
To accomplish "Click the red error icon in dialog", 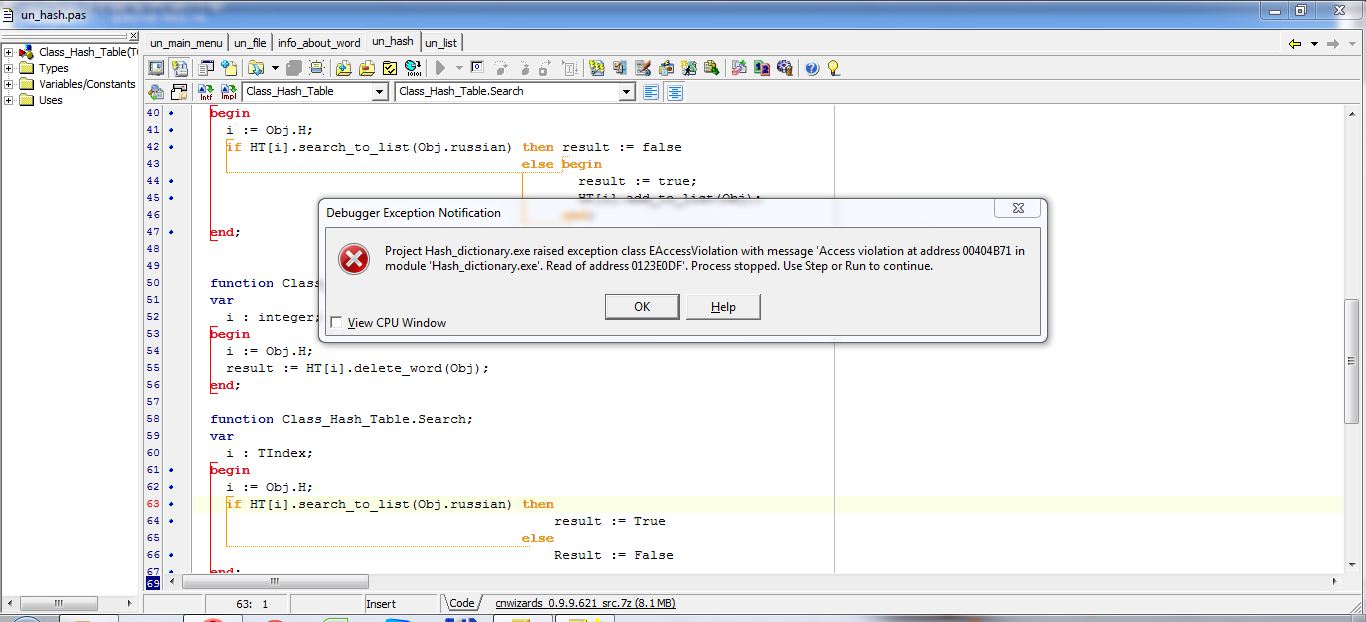I will click(353, 259).
